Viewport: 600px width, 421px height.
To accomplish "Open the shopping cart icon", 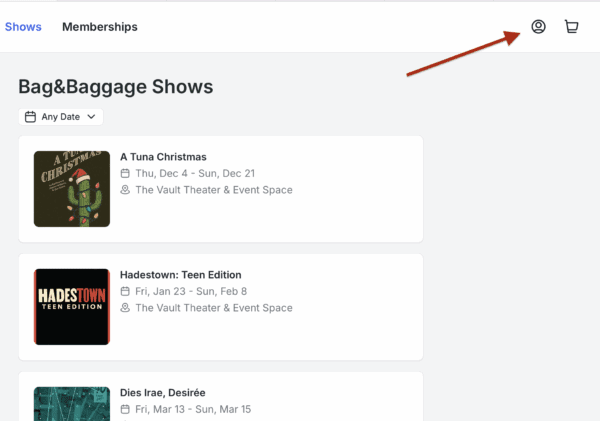I will 571,26.
